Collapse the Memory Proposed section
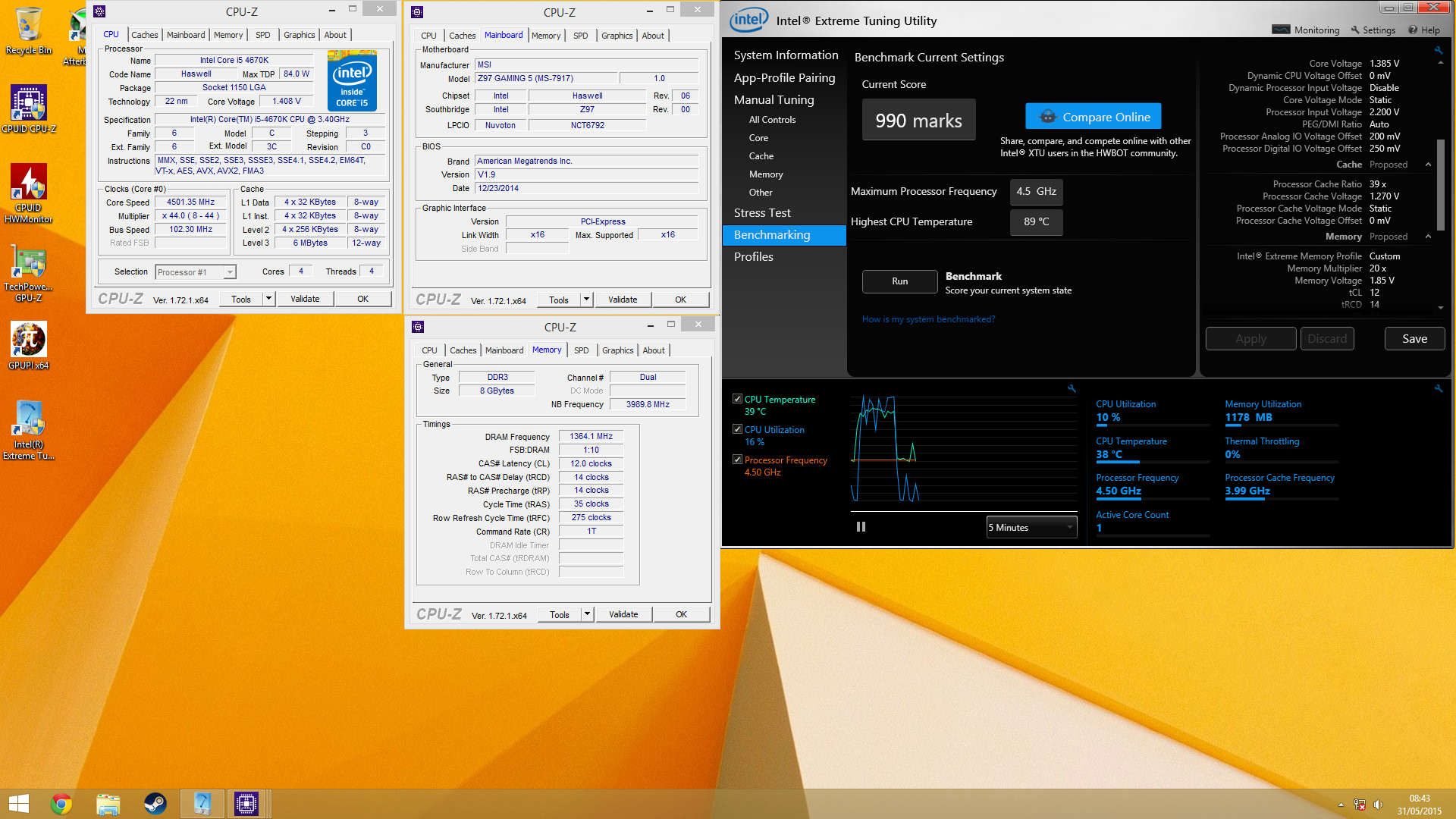Screen dimensions: 1456x819 click(1428, 237)
